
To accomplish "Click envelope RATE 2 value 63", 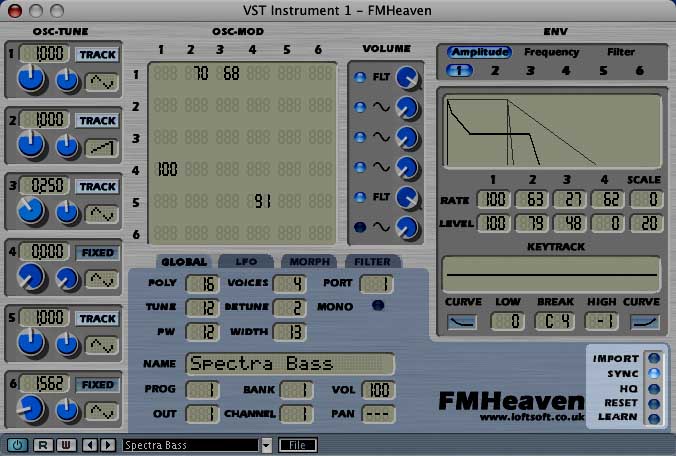I will [x=531, y=199].
